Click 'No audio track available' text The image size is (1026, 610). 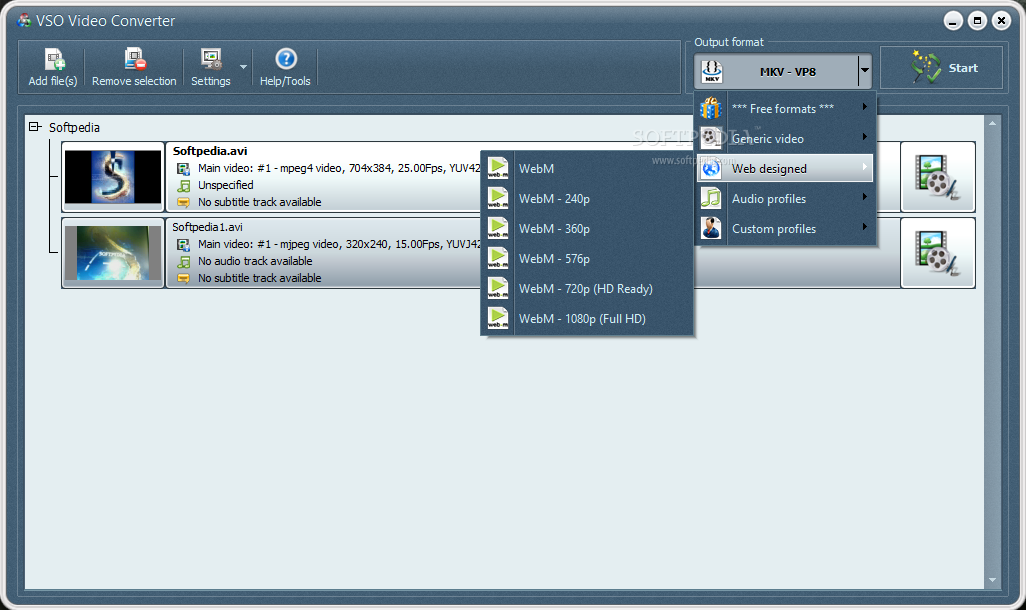255,261
